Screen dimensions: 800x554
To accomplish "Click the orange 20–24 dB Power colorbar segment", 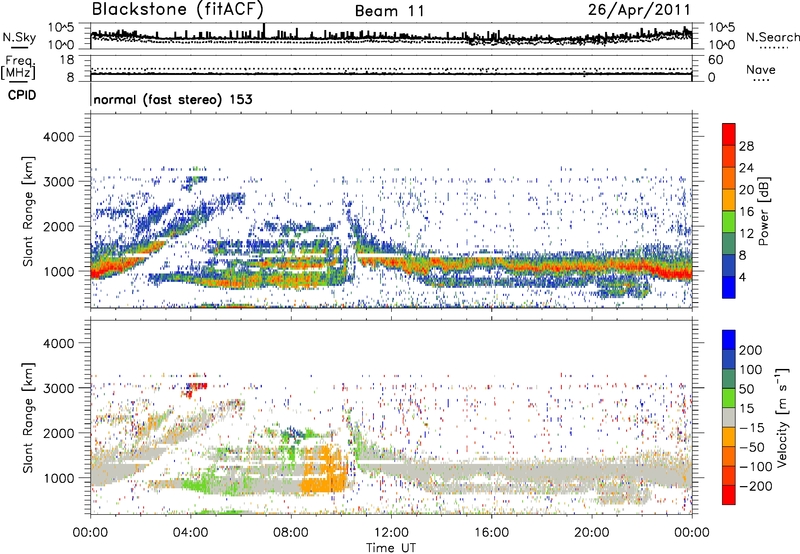I will (729, 178).
